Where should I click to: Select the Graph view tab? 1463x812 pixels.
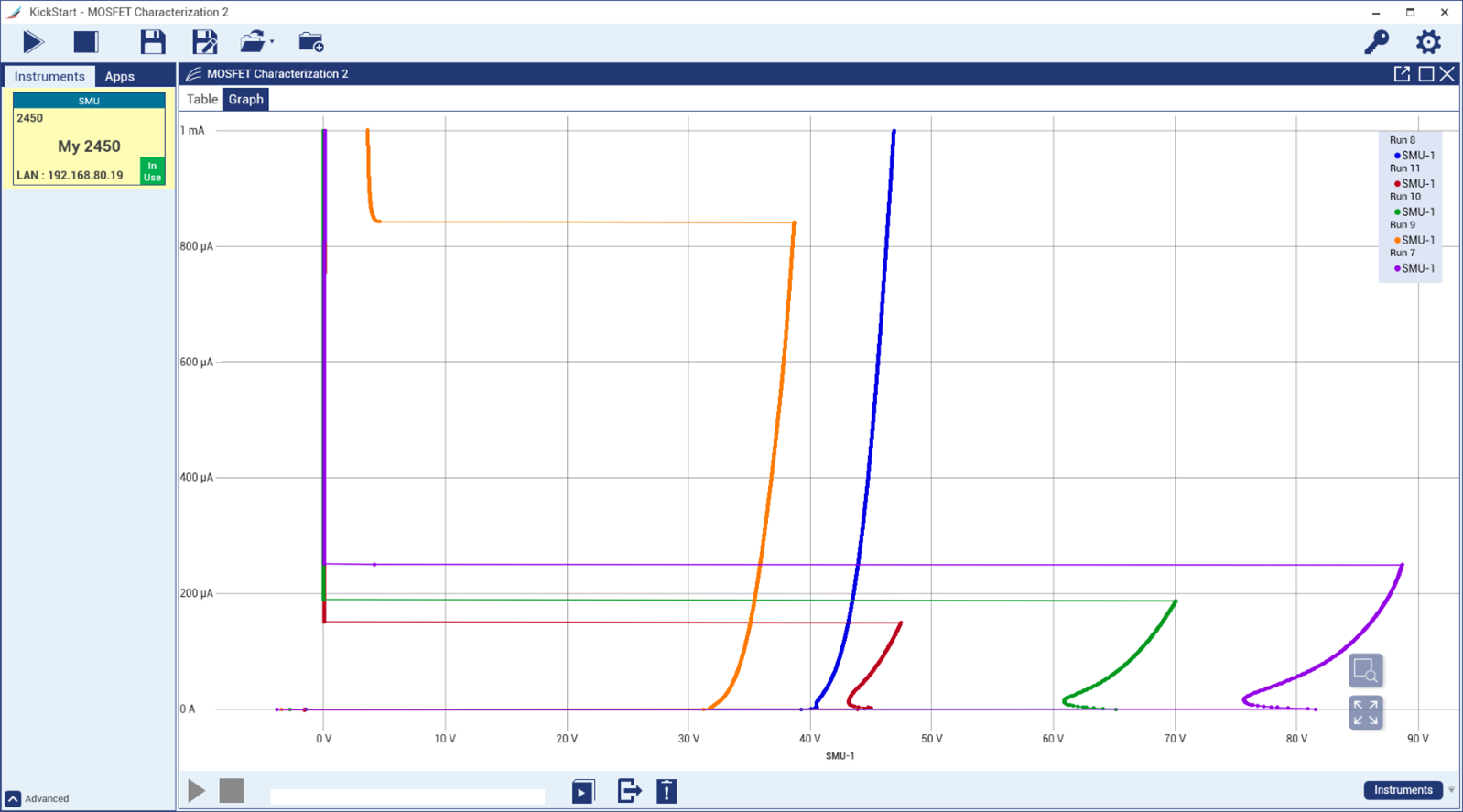click(x=245, y=100)
